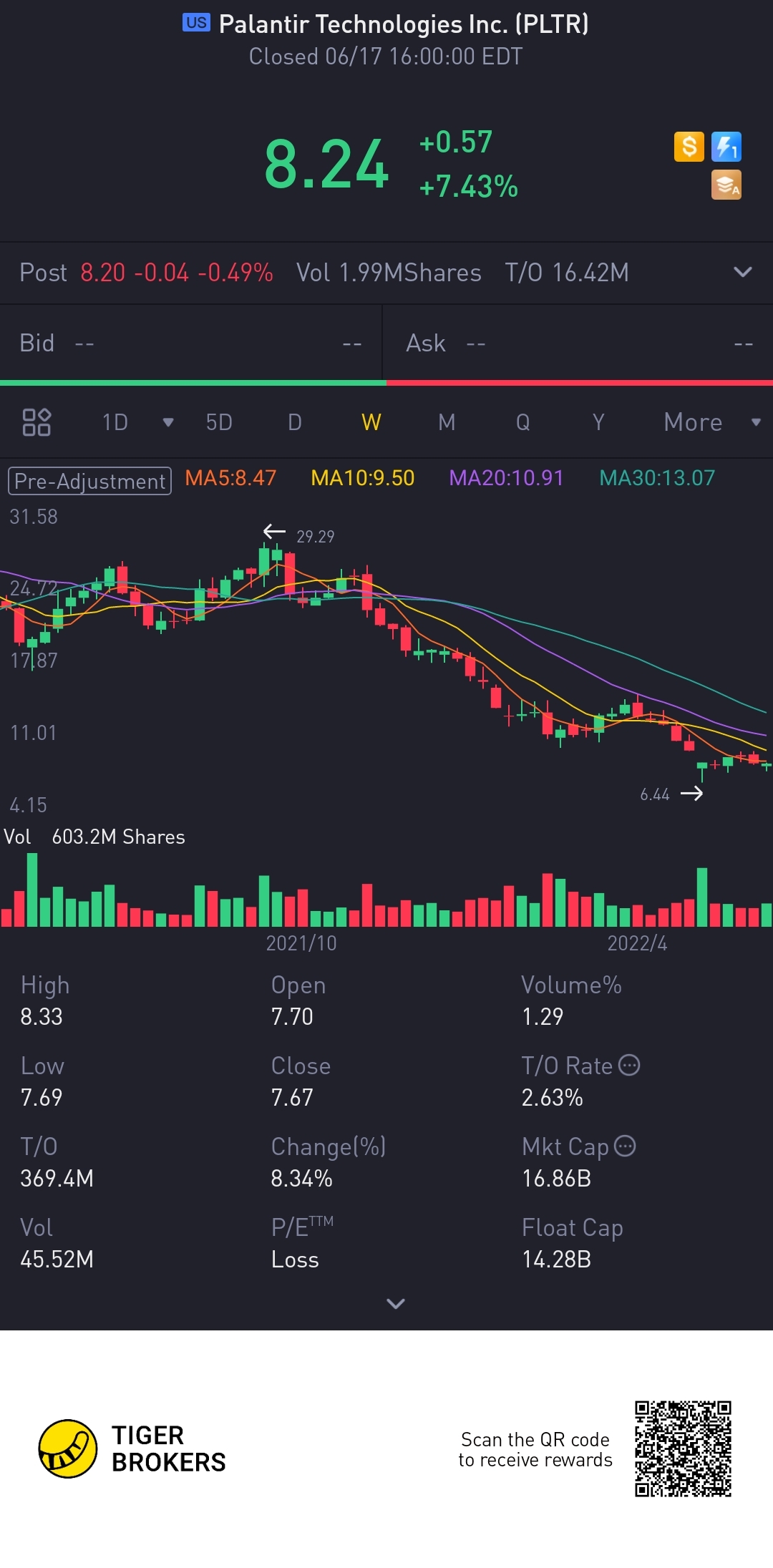The image size is (773, 1568).
Task: Tap the Vol 45.52M value
Action: point(57,1259)
